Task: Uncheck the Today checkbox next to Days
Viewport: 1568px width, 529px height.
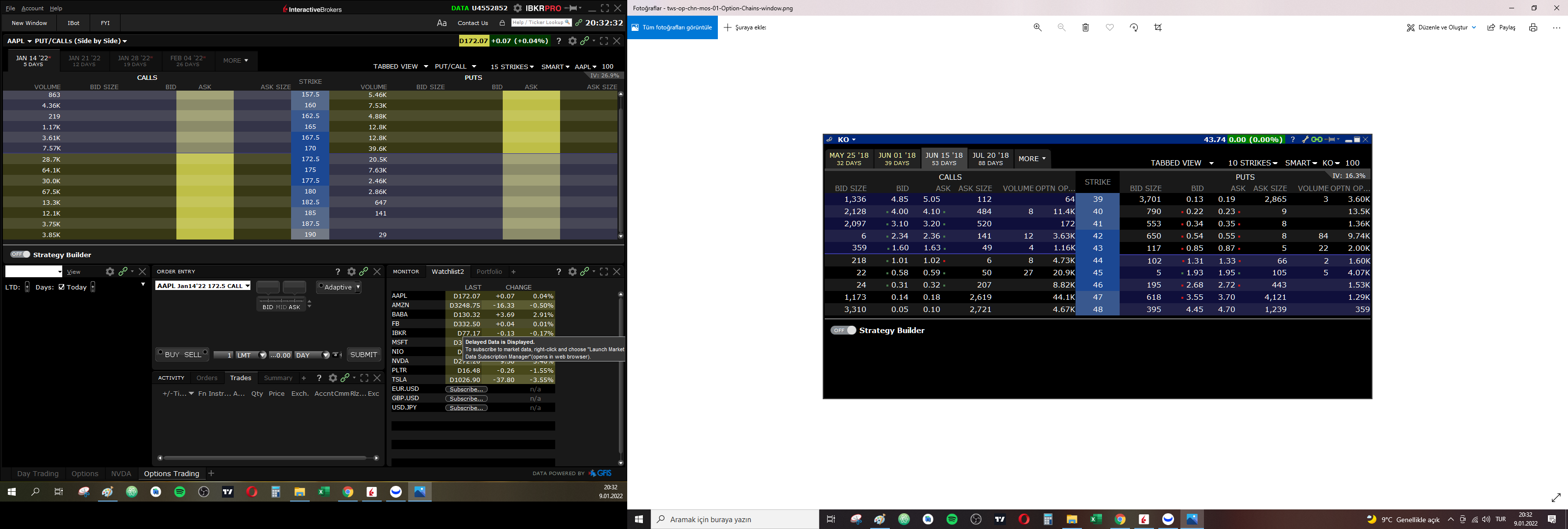Action: coord(61,288)
